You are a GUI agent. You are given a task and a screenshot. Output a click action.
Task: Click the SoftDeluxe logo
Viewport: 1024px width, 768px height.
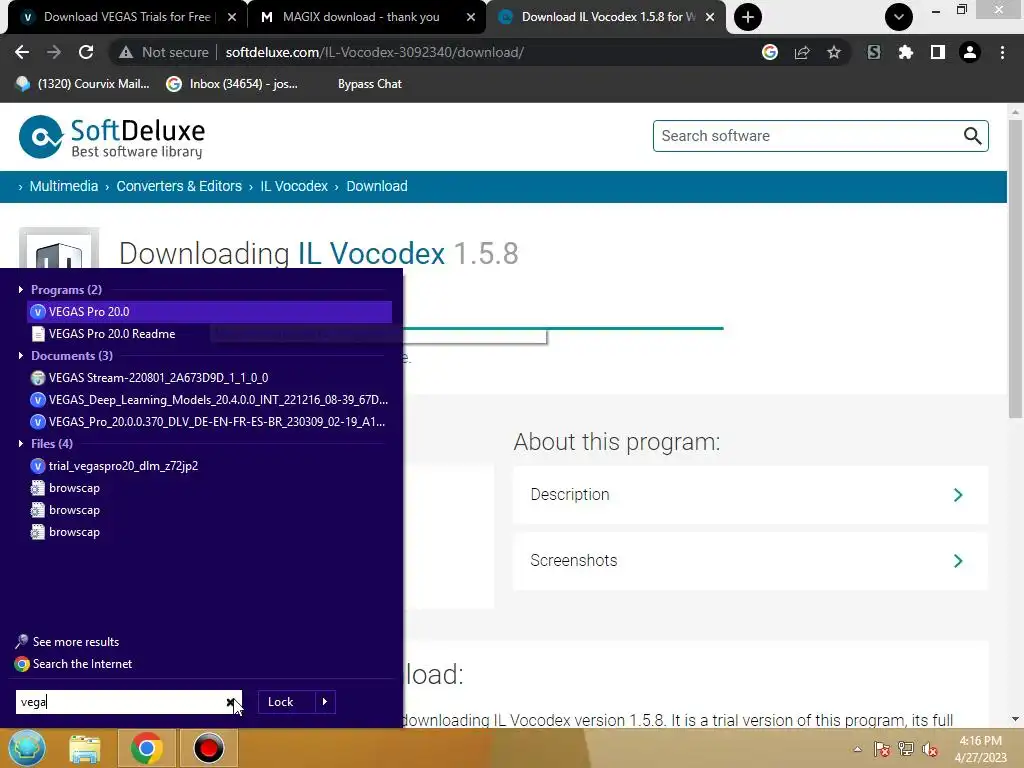click(112, 137)
